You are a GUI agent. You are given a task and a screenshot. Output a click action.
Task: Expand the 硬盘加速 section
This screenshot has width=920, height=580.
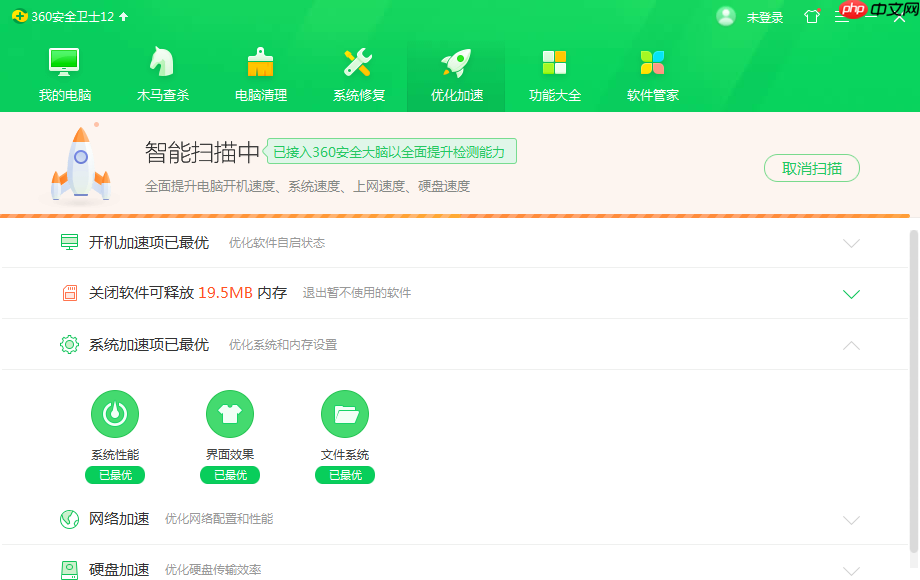point(851,571)
